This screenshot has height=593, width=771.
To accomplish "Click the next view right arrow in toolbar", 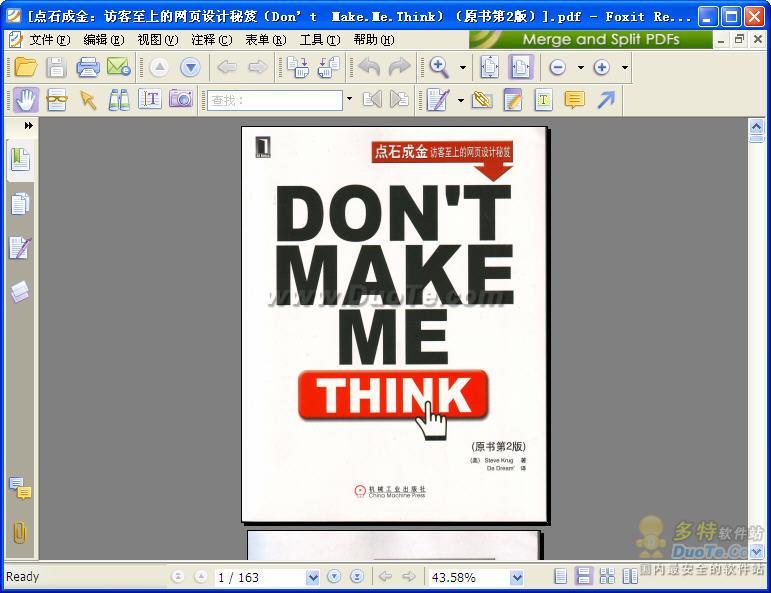I will coord(258,67).
